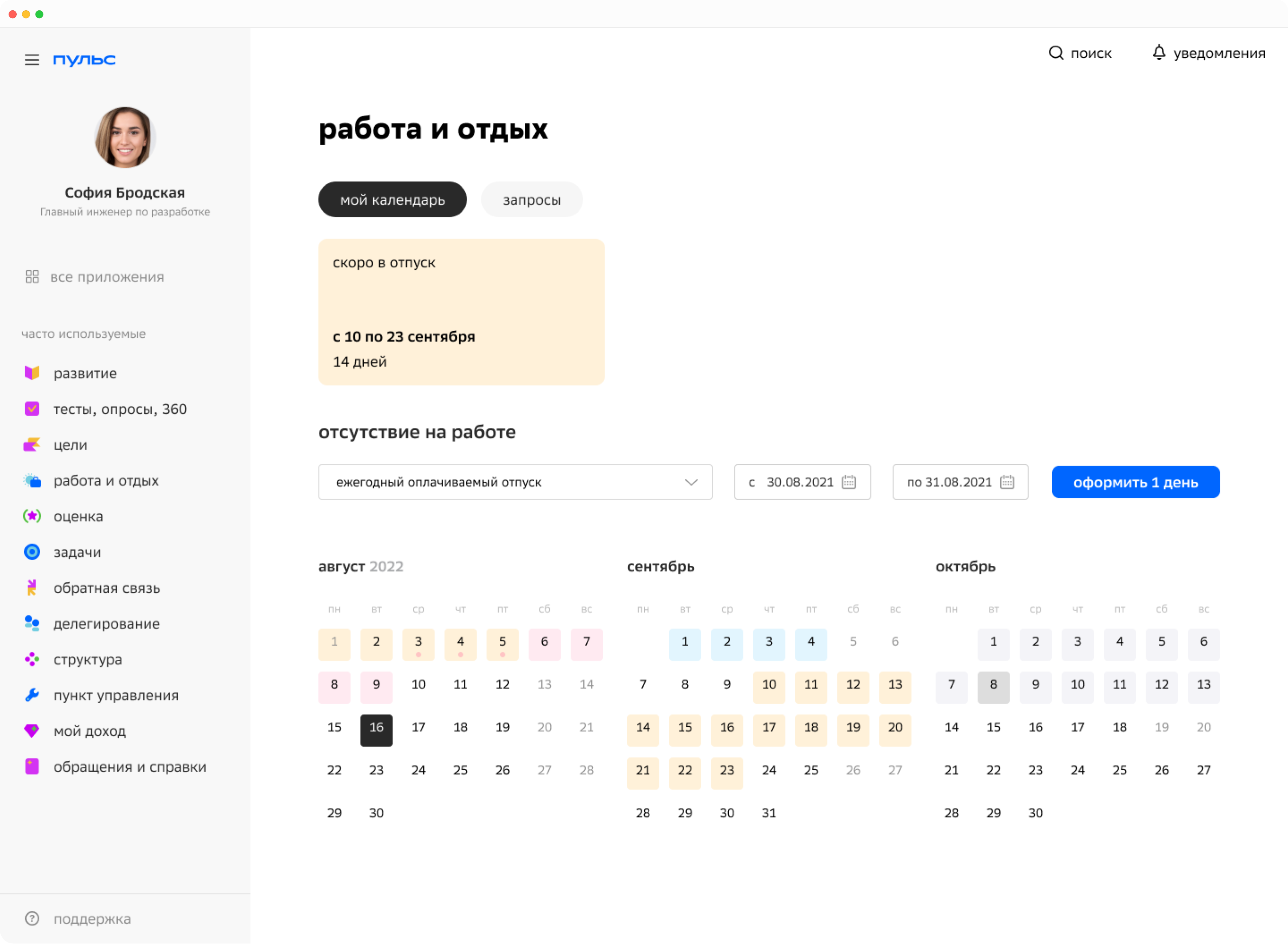Select October 30 in calendar
1288x944 pixels.
click(1035, 813)
